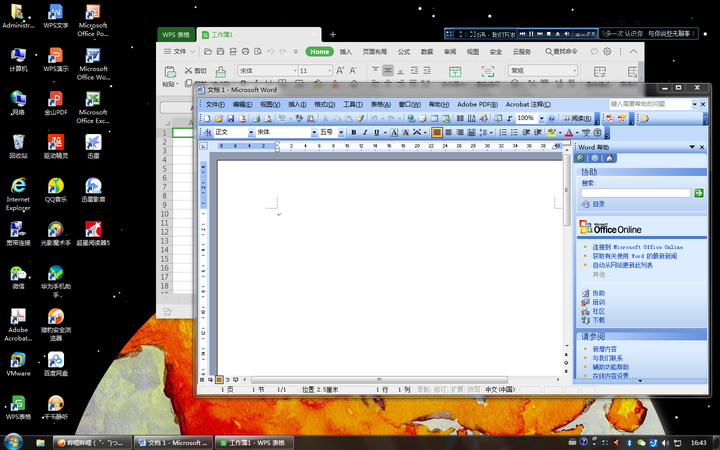Open the Adobe PDF(B) menu

pos(477,105)
